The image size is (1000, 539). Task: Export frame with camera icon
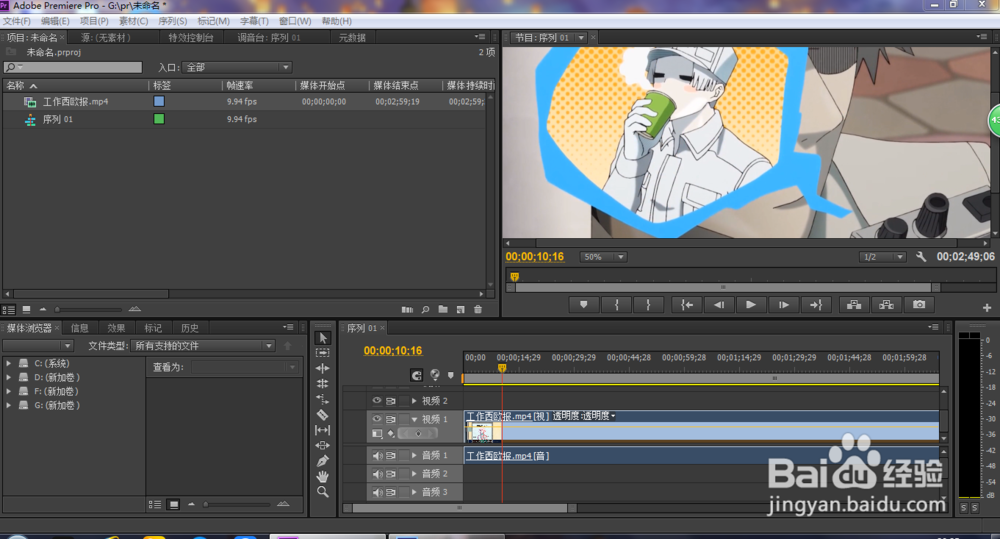pos(919,305)
